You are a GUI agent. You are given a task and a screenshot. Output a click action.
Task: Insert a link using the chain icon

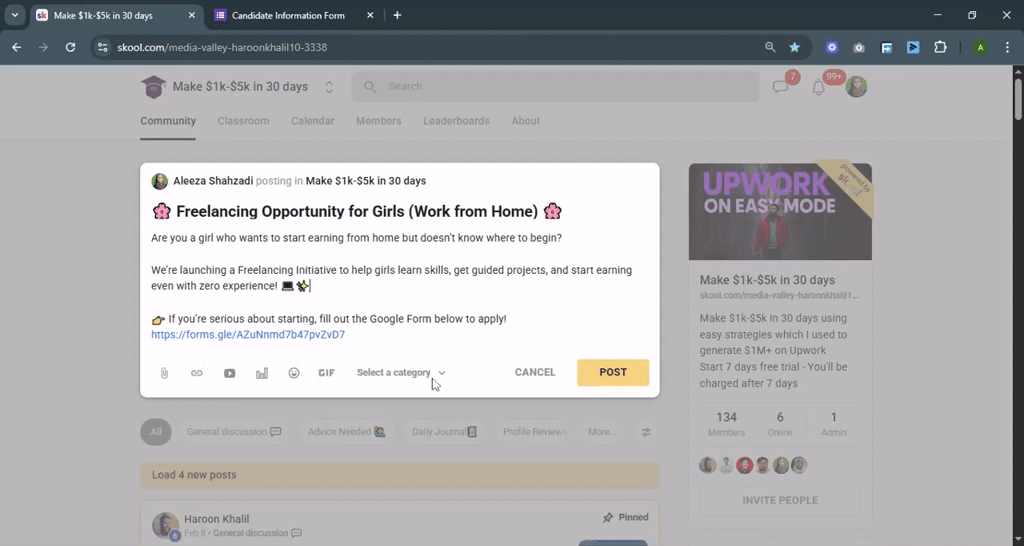[x=197, y=373]
